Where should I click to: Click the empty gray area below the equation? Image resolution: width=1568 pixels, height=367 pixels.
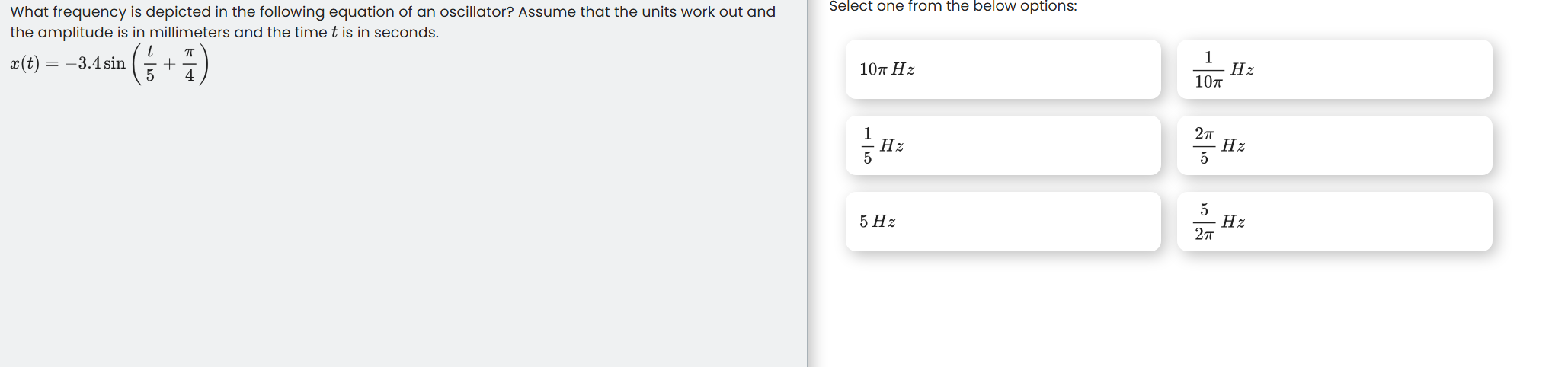click(402, 228)
